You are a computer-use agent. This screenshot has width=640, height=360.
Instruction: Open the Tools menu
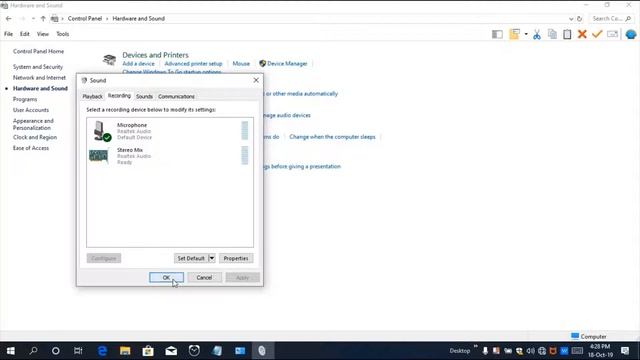62,34
